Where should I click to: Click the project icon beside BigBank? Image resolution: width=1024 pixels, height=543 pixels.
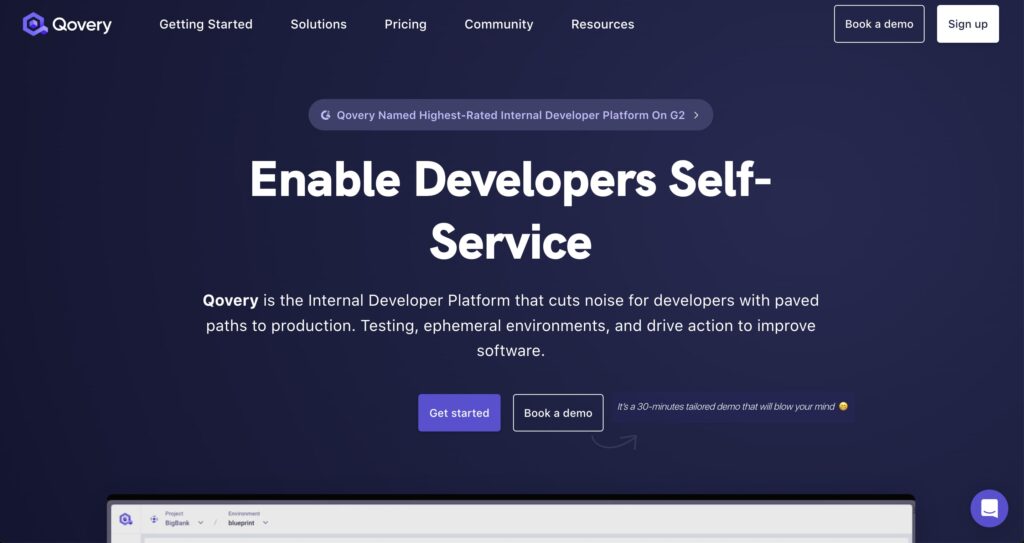(x=154, y=519)
